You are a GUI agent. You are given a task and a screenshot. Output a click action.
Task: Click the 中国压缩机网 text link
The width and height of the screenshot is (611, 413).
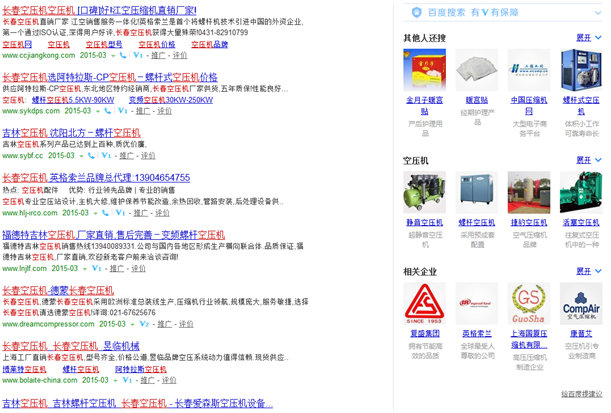click(x=529, y=106)
